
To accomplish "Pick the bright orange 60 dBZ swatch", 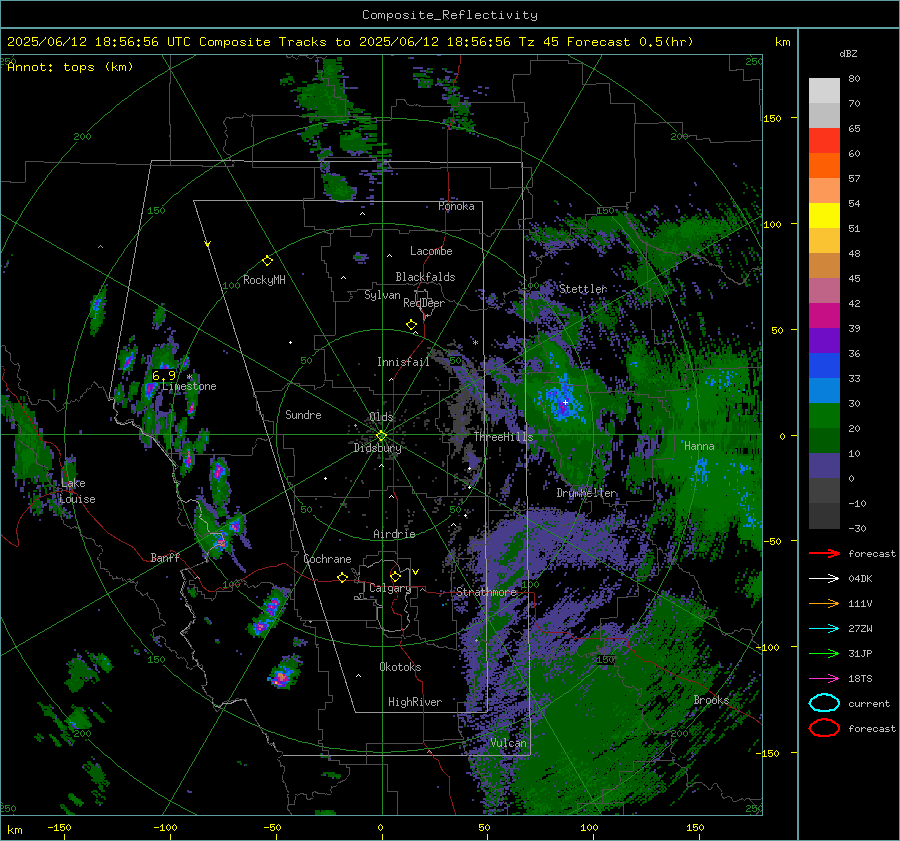I will click(x=824, y=165).
